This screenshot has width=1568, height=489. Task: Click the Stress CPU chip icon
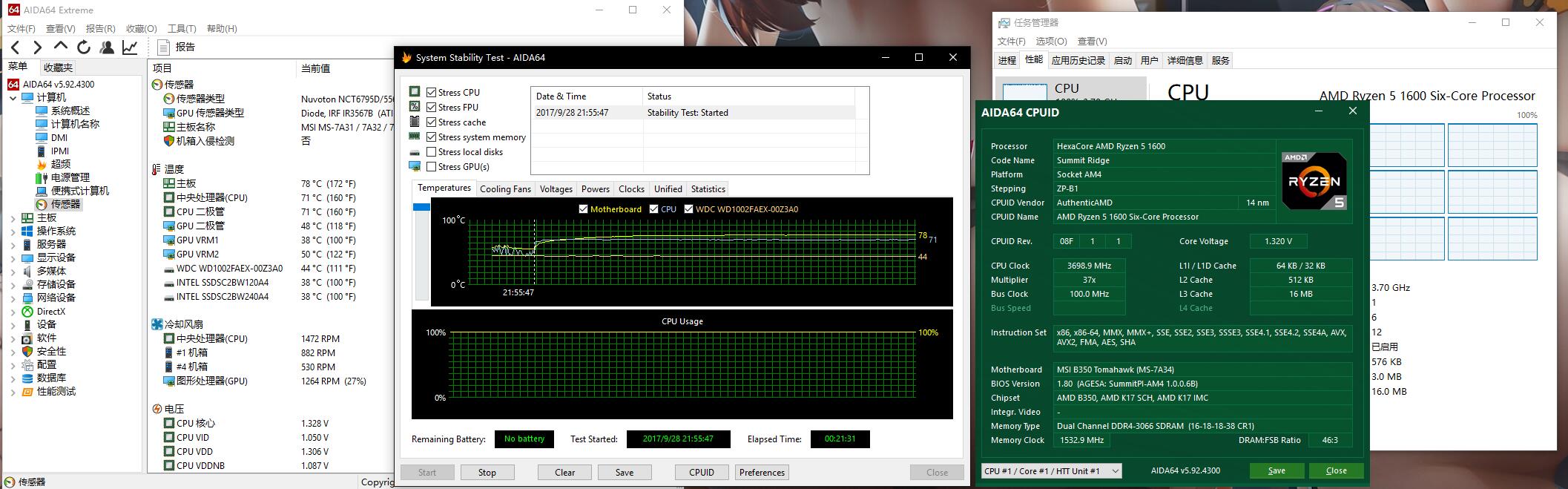coord(415,92)
